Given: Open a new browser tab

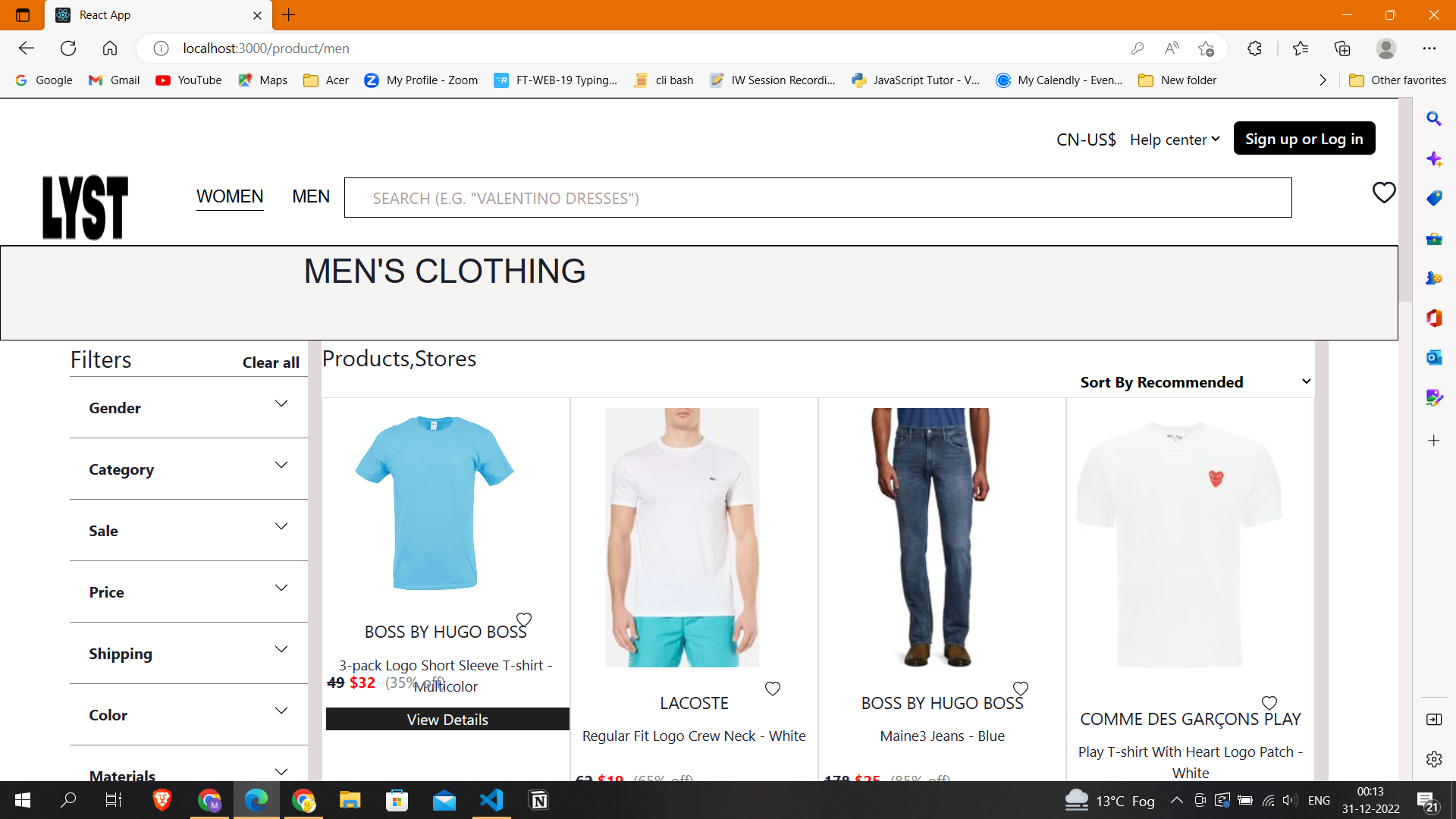Looking at the screenshot, I should pyautogui.click(x=289, y=15).
